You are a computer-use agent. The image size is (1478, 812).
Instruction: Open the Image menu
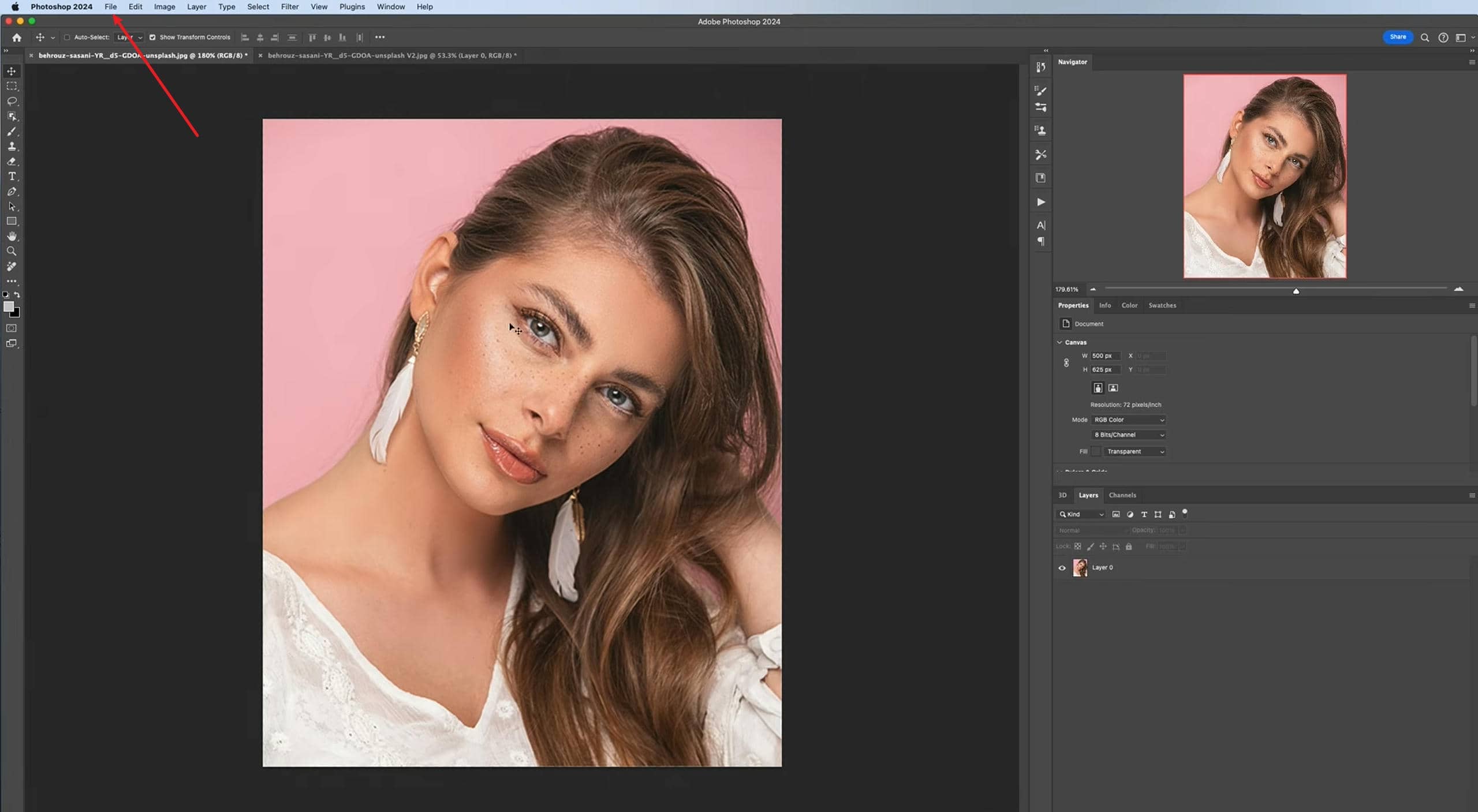click(x=165, y=7)
